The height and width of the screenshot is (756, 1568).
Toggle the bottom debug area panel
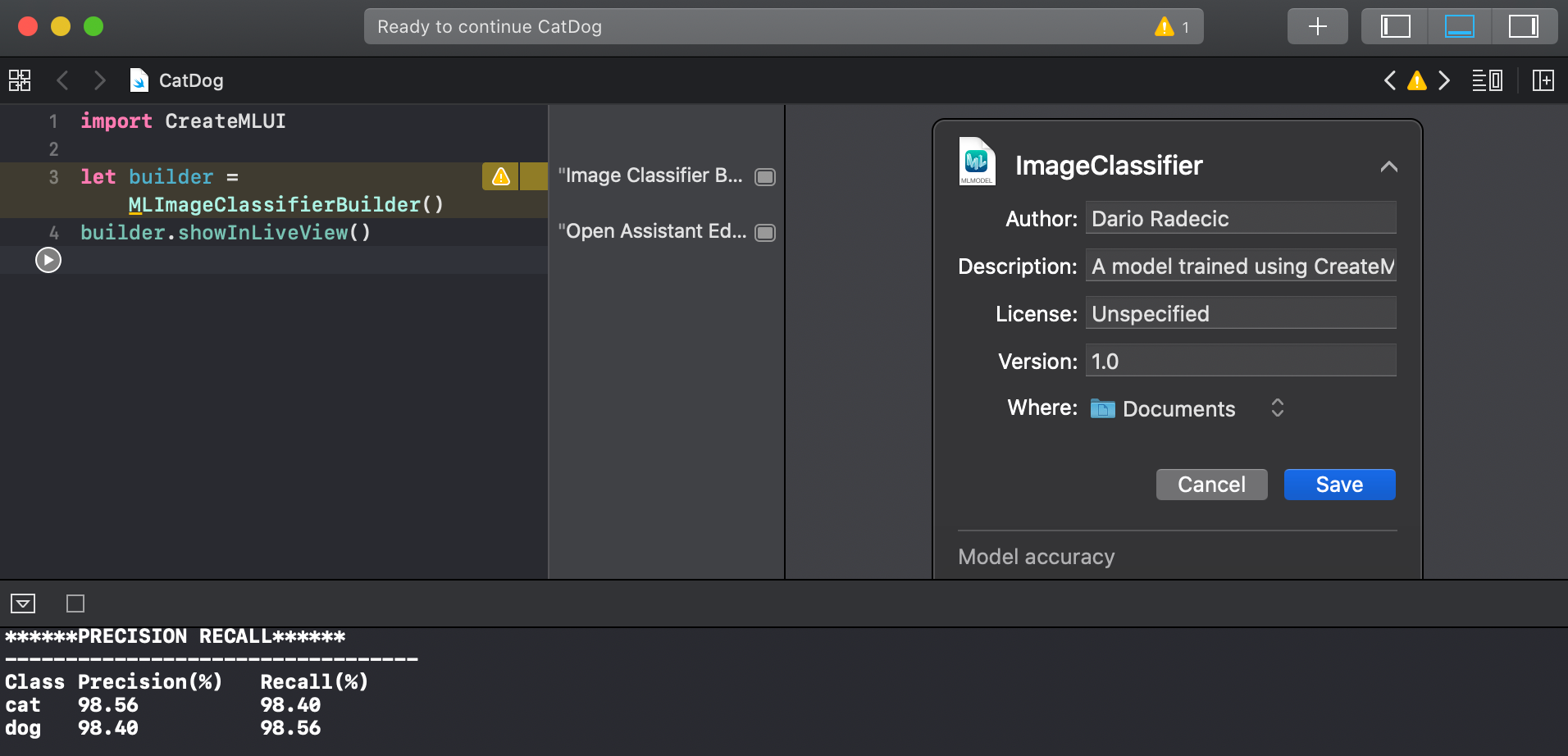tap(1459, 26)
